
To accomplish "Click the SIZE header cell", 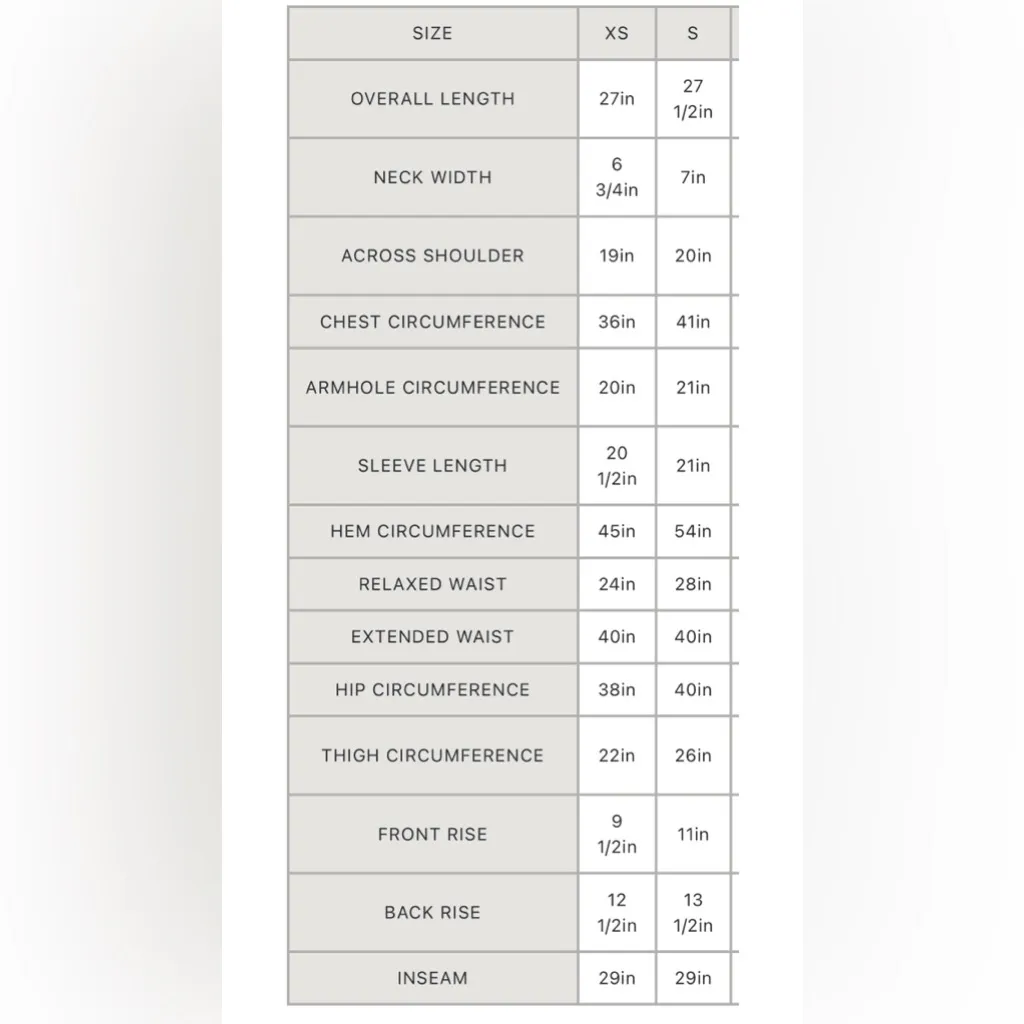I will pos(432,34).
